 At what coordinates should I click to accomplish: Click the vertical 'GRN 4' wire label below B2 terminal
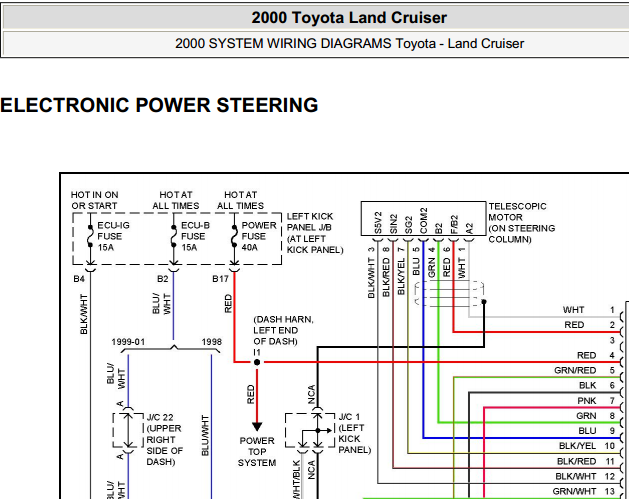pos(432,262)
